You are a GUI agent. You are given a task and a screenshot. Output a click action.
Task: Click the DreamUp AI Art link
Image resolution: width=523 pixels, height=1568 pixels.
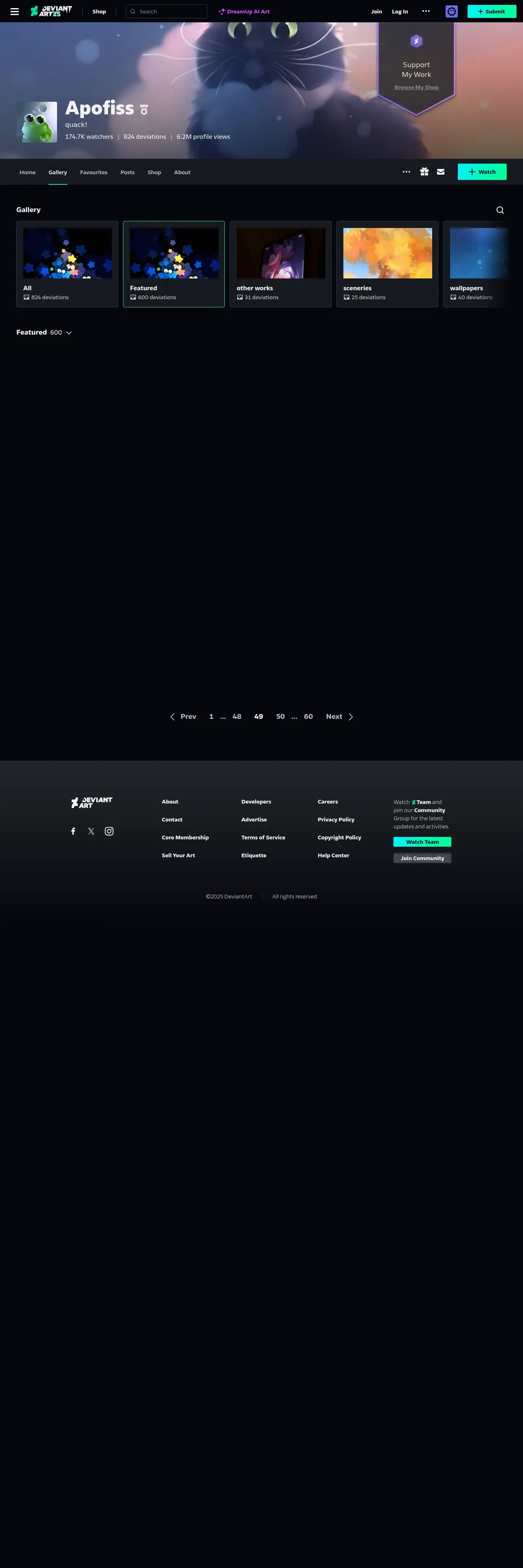tap(244, 11)
